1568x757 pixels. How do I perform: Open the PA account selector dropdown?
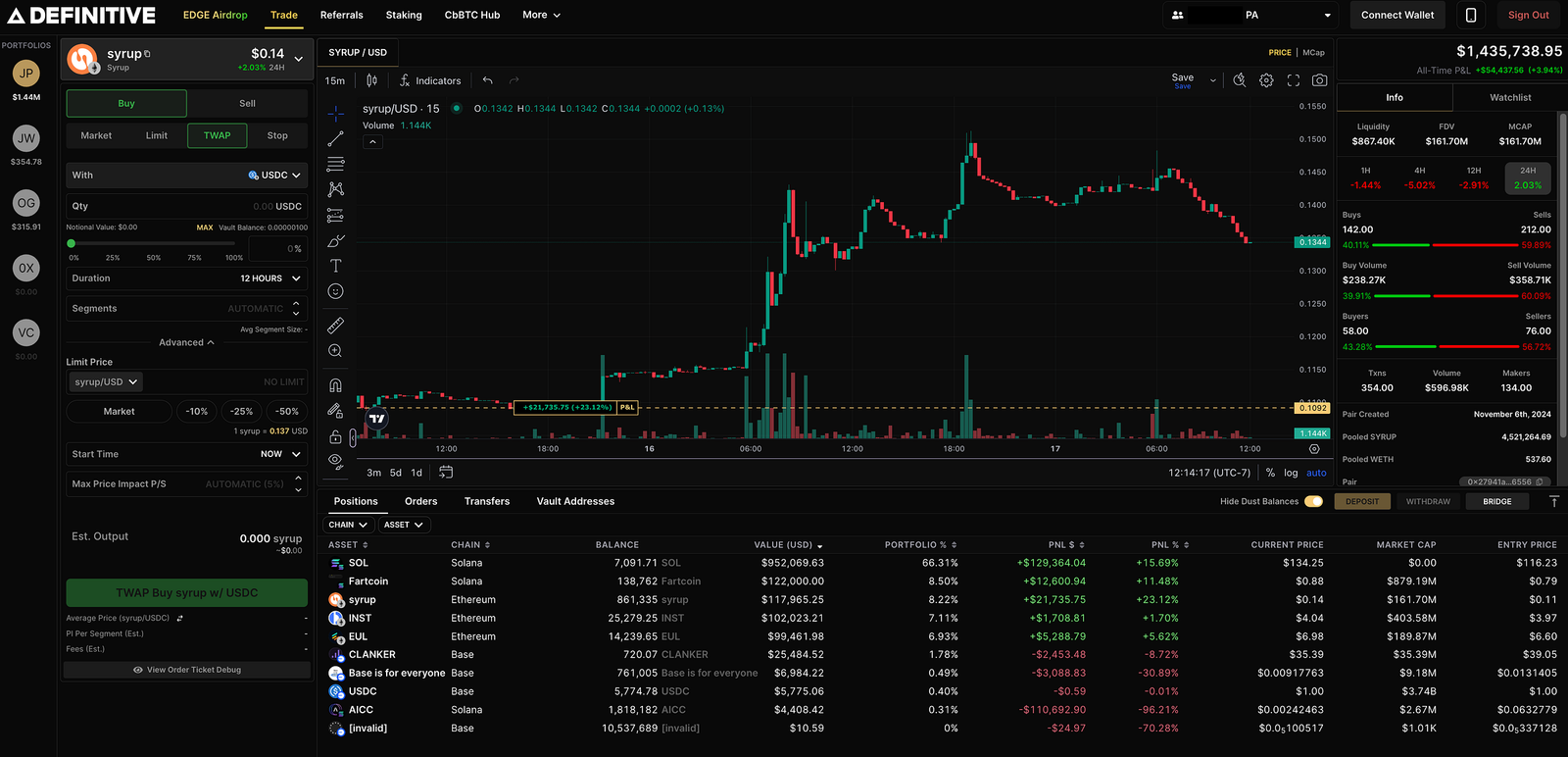pos(1249,15)
